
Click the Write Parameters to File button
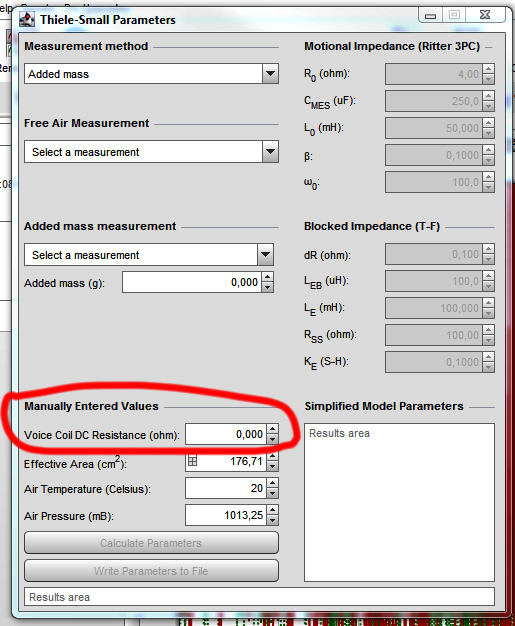(151, 571)
